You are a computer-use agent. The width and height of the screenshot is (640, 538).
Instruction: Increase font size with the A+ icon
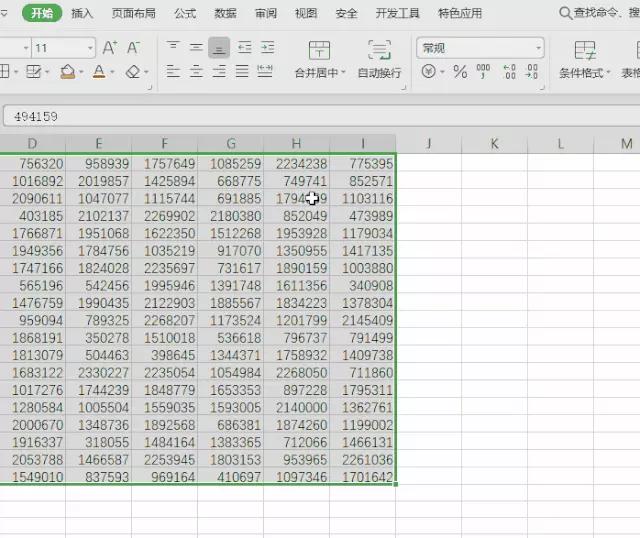pyautogui.click(x=110, y=48)
